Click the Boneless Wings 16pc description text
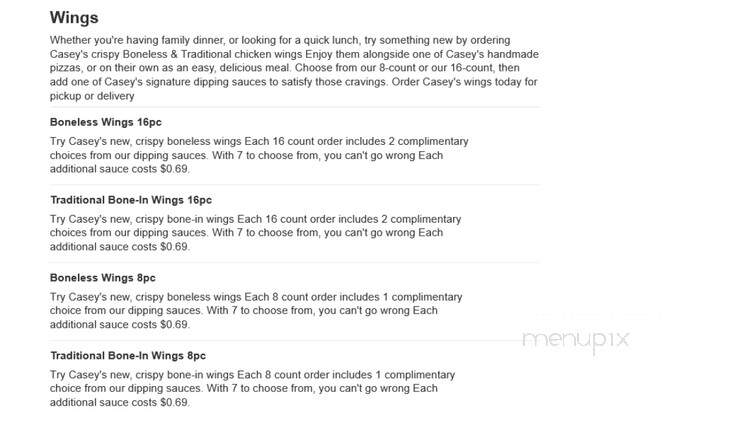This screenshot has height=422, width=755. pos(259,155)
